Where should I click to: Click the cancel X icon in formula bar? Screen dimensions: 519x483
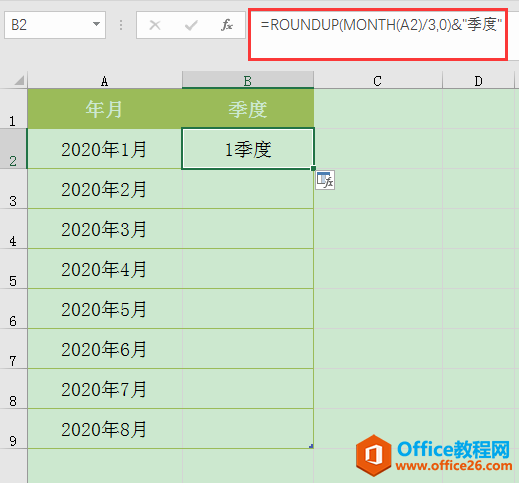click(155, 25)
